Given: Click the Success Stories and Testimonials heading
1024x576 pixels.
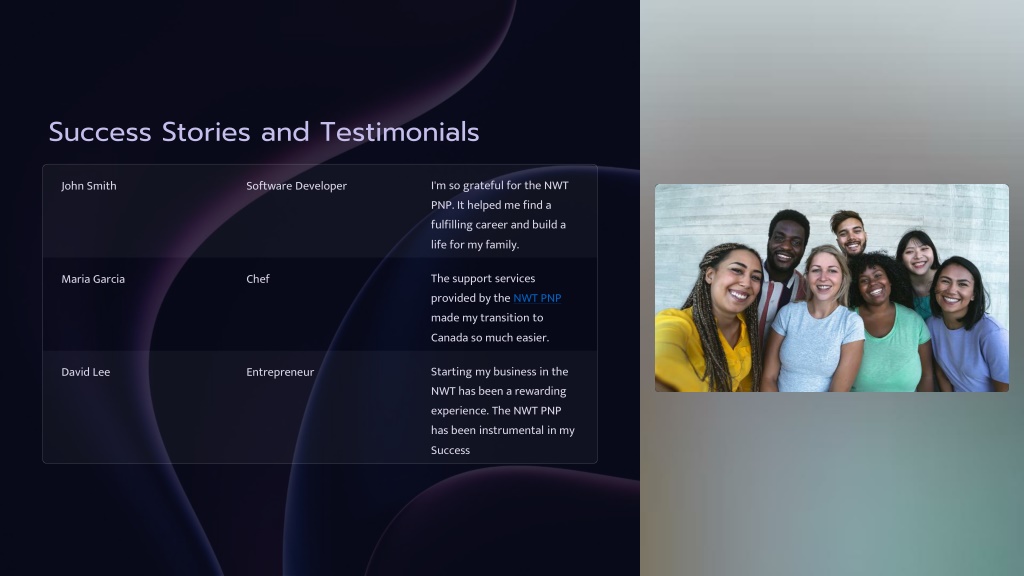Looking at the screenshot, I should pos(264,132).
